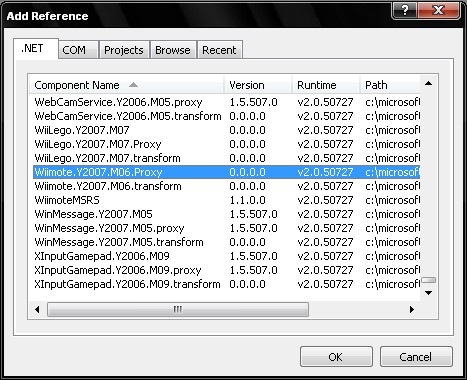Viewport: 467px width, 380px height.
Task: Click runtime cell of WiiLego.Y2007.M07 row
Action: [x=325, y=130]
